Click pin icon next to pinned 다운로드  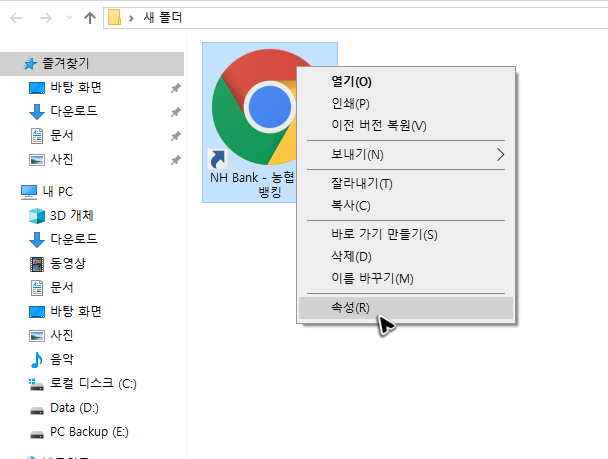[x=176, y=112]
